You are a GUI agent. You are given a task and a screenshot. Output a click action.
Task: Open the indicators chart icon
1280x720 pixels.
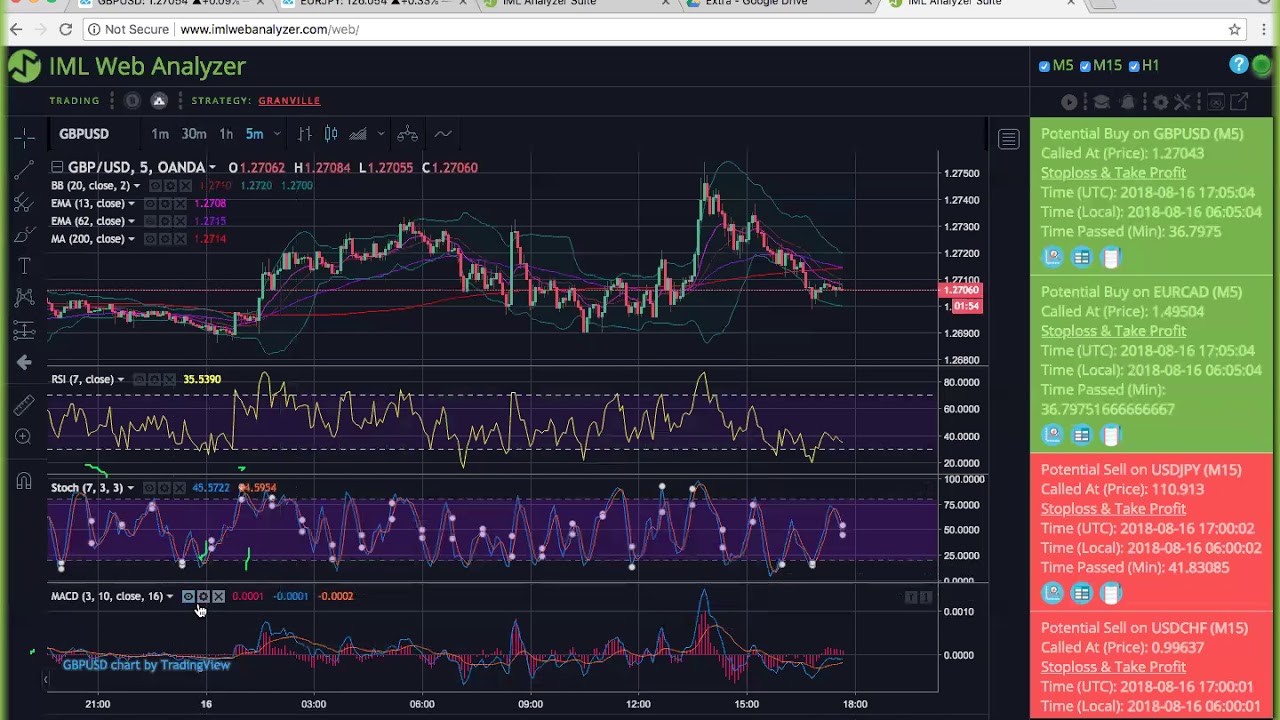357,134
